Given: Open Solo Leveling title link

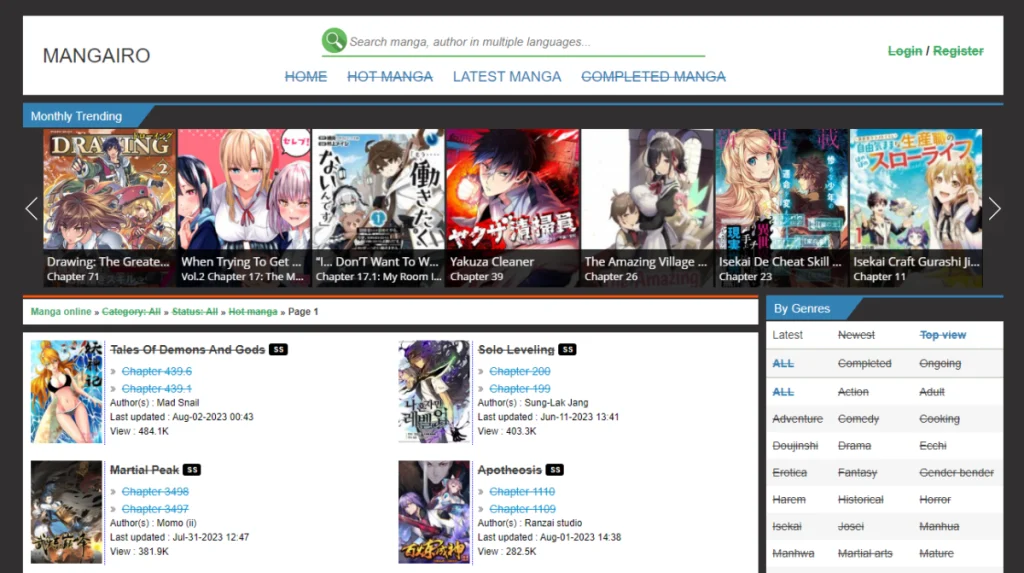Looking at the screenshot, I should tap(516, 350).
